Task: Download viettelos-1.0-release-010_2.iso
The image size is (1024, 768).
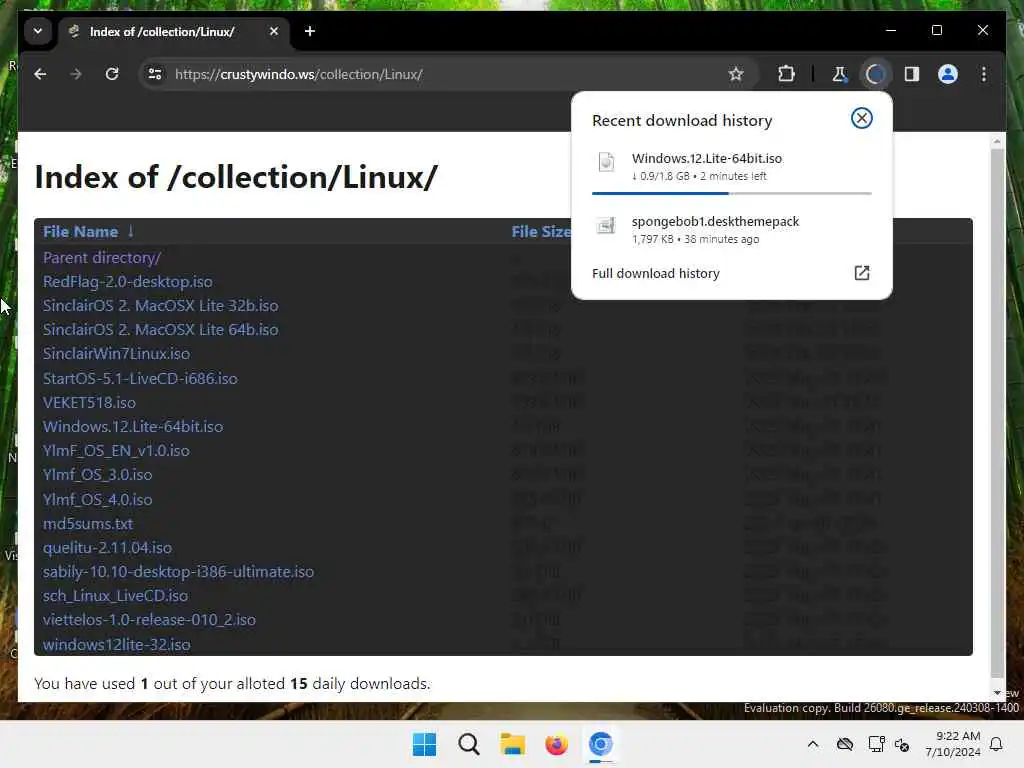Action: click(x=149, y=620)
